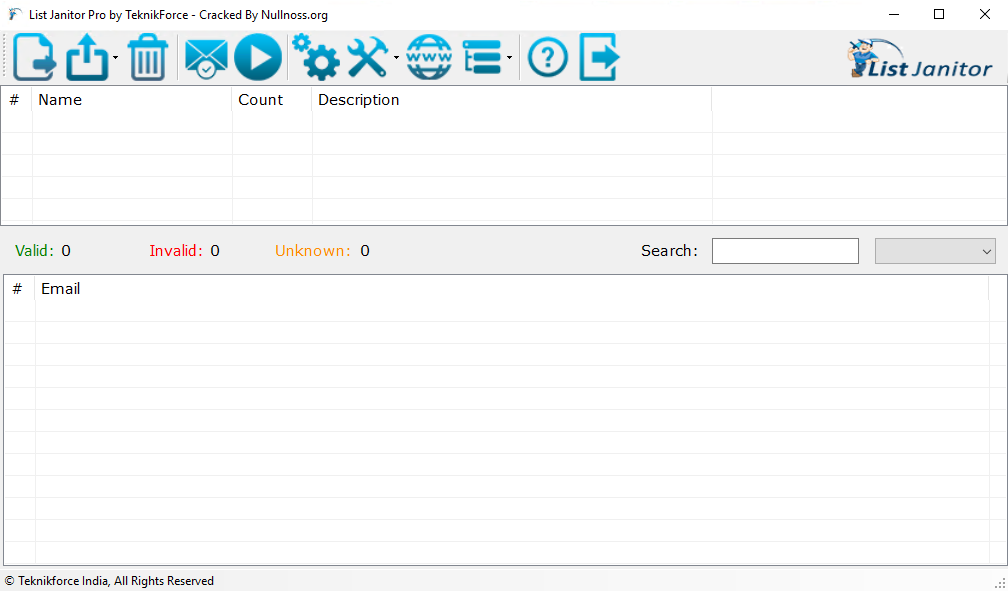The width and height of the screenshot is (1008, 591).
Task: Open help with the question mark icon
Action: click(548, 58)
